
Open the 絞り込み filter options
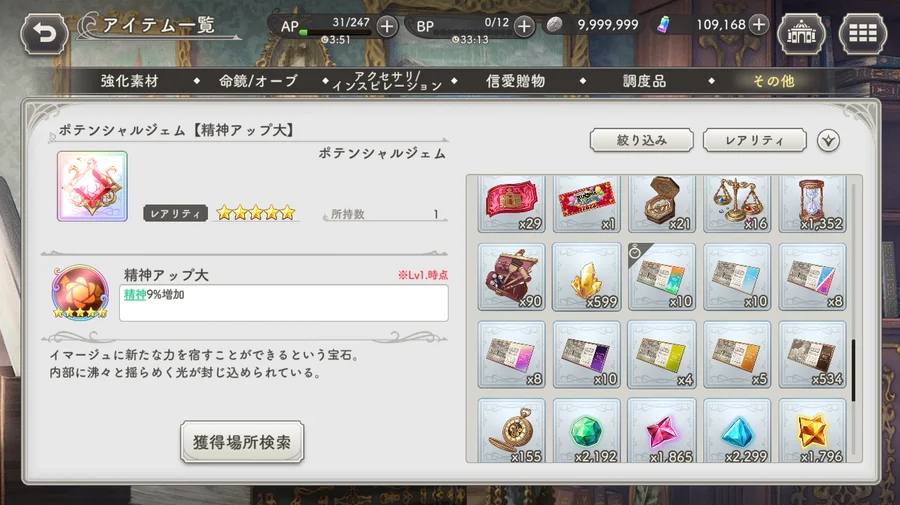coord(642,140)
